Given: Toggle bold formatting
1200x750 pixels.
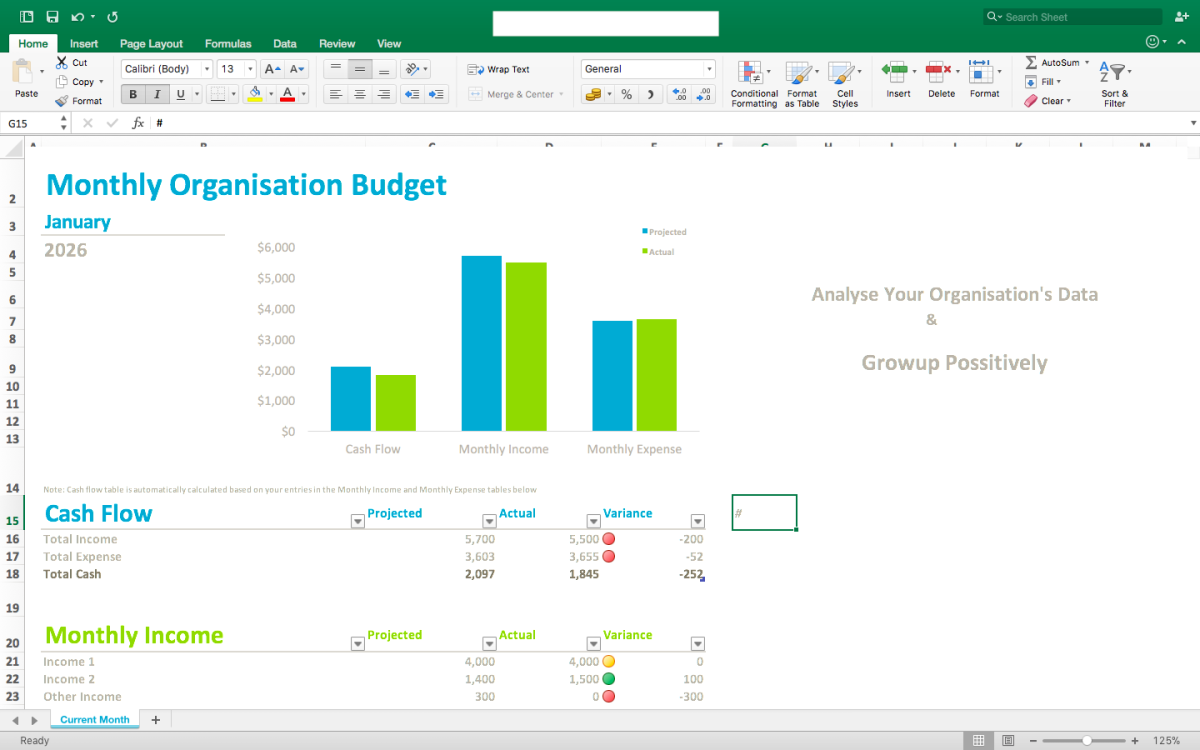Looking at the screenshot, I should pos(134,94).
